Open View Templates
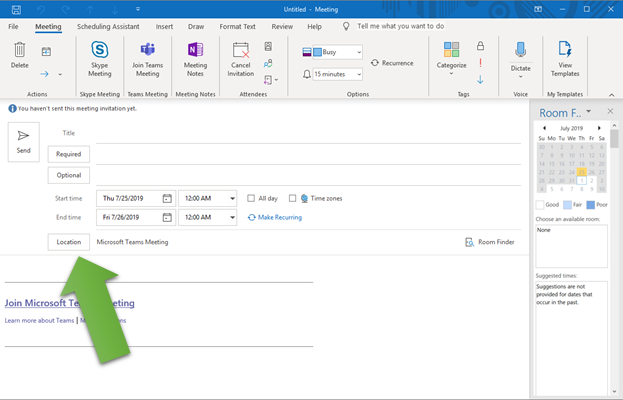Image resolution: width=623 pixels, height=400 pixels. click(565, 59)
